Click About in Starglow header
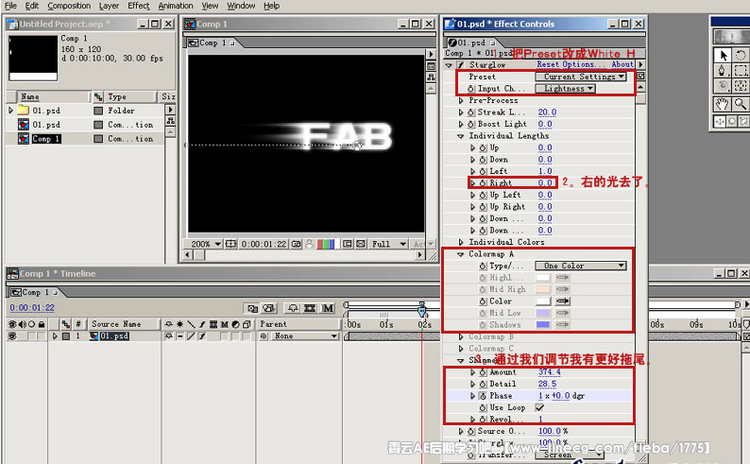 622,65
